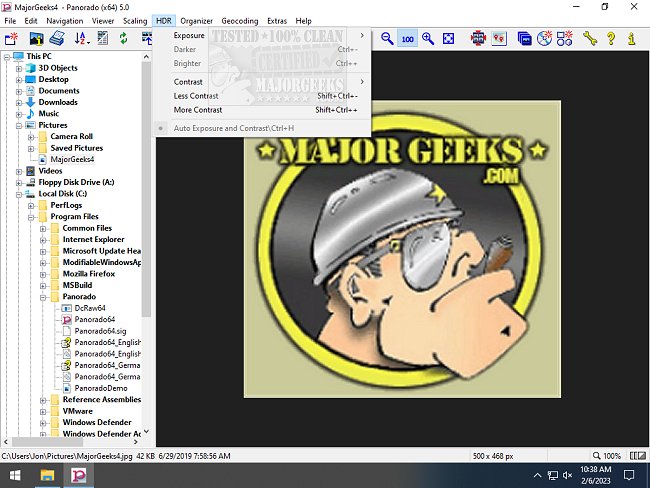Click the tree scrollbar down arrow

coord(146,432)
